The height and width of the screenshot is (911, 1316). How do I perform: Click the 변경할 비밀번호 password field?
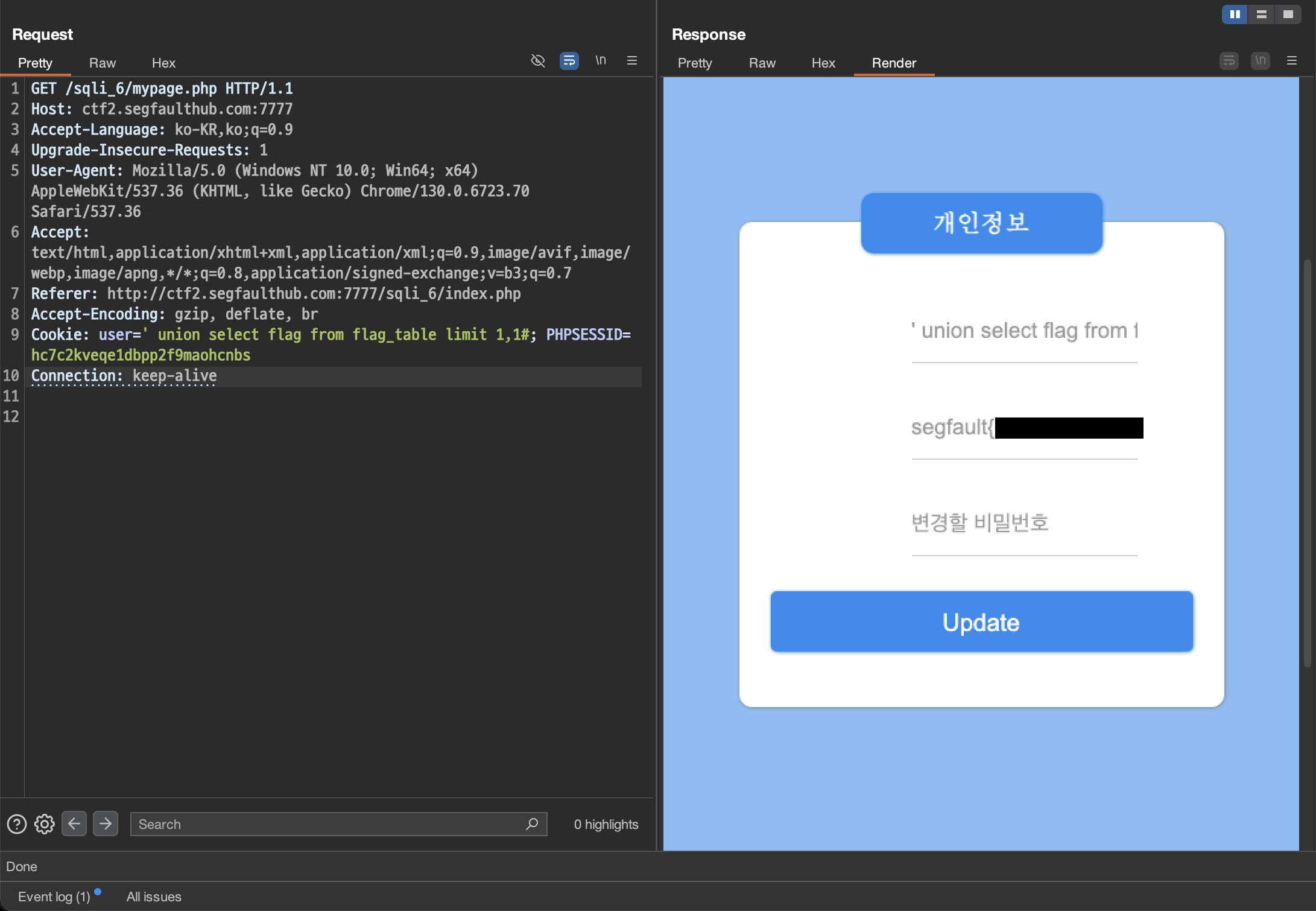(x=1023, y=522)
